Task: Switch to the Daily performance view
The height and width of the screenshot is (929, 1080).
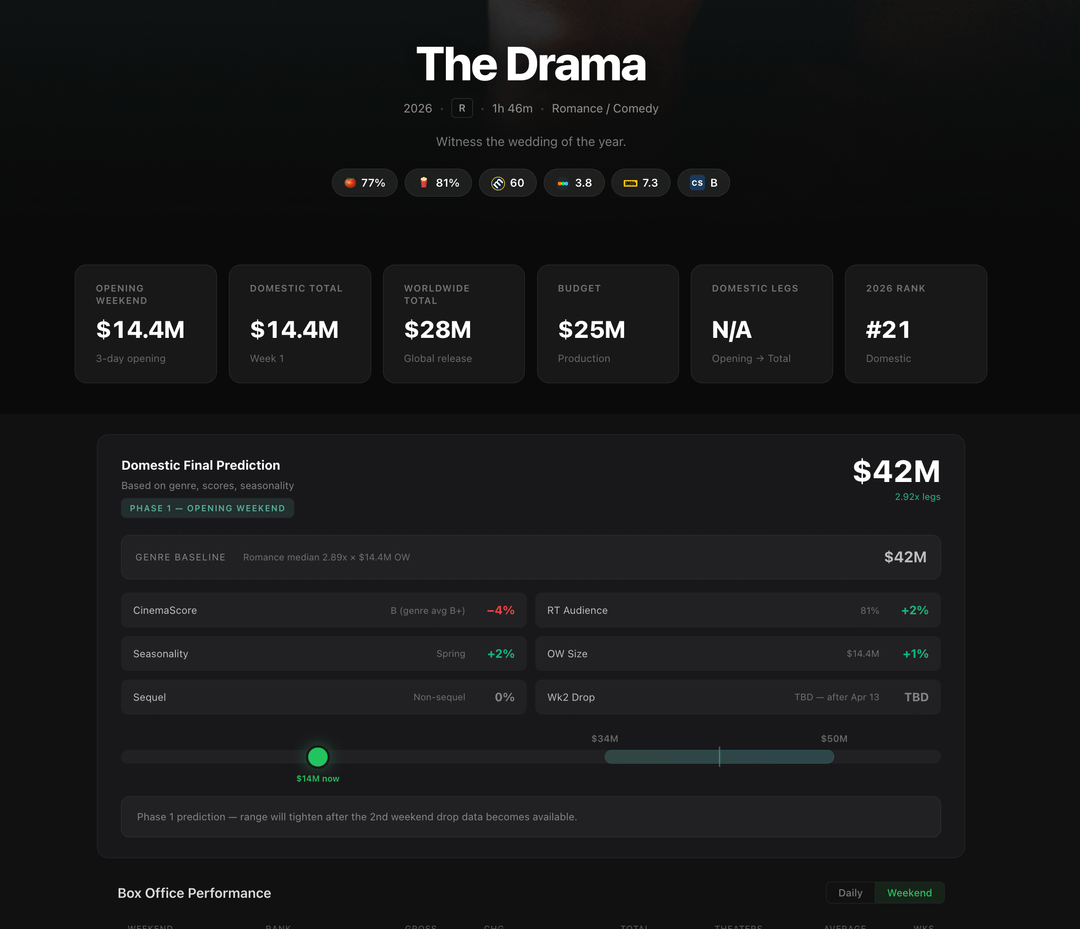Action: click(x=850, y=893)
